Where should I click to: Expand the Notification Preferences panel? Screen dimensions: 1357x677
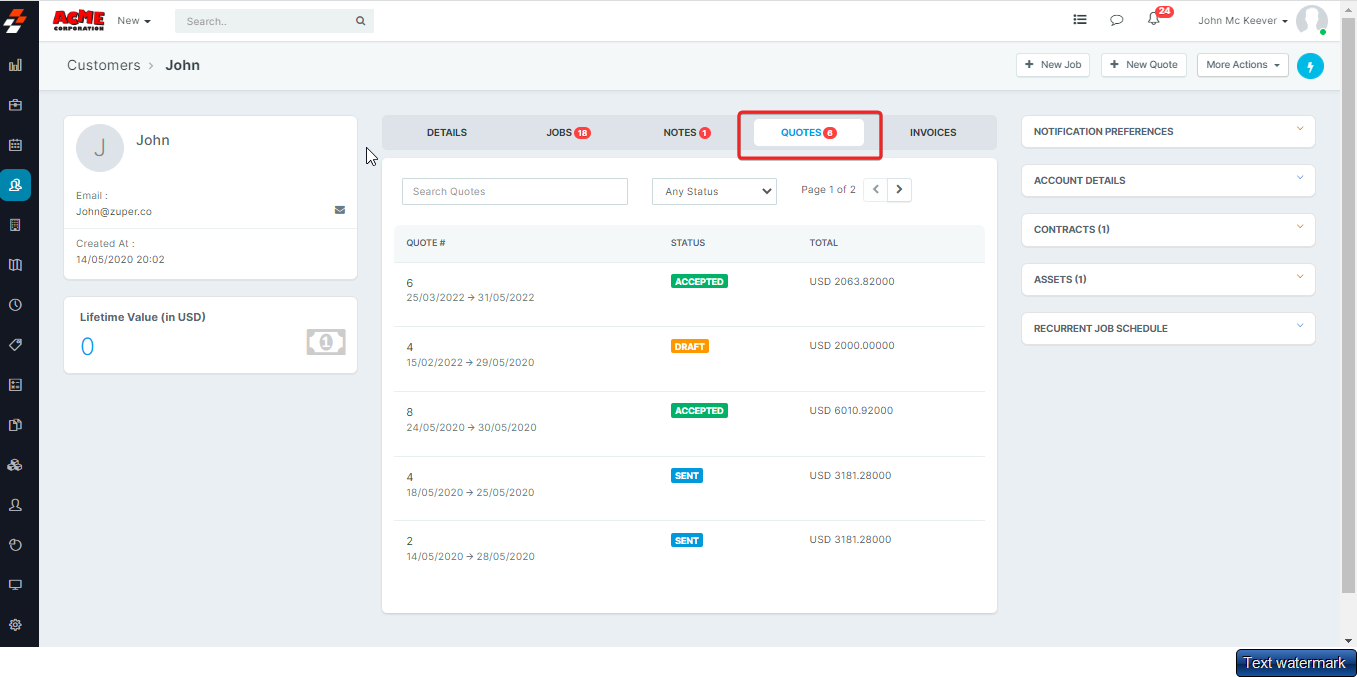coord(1167,132)
